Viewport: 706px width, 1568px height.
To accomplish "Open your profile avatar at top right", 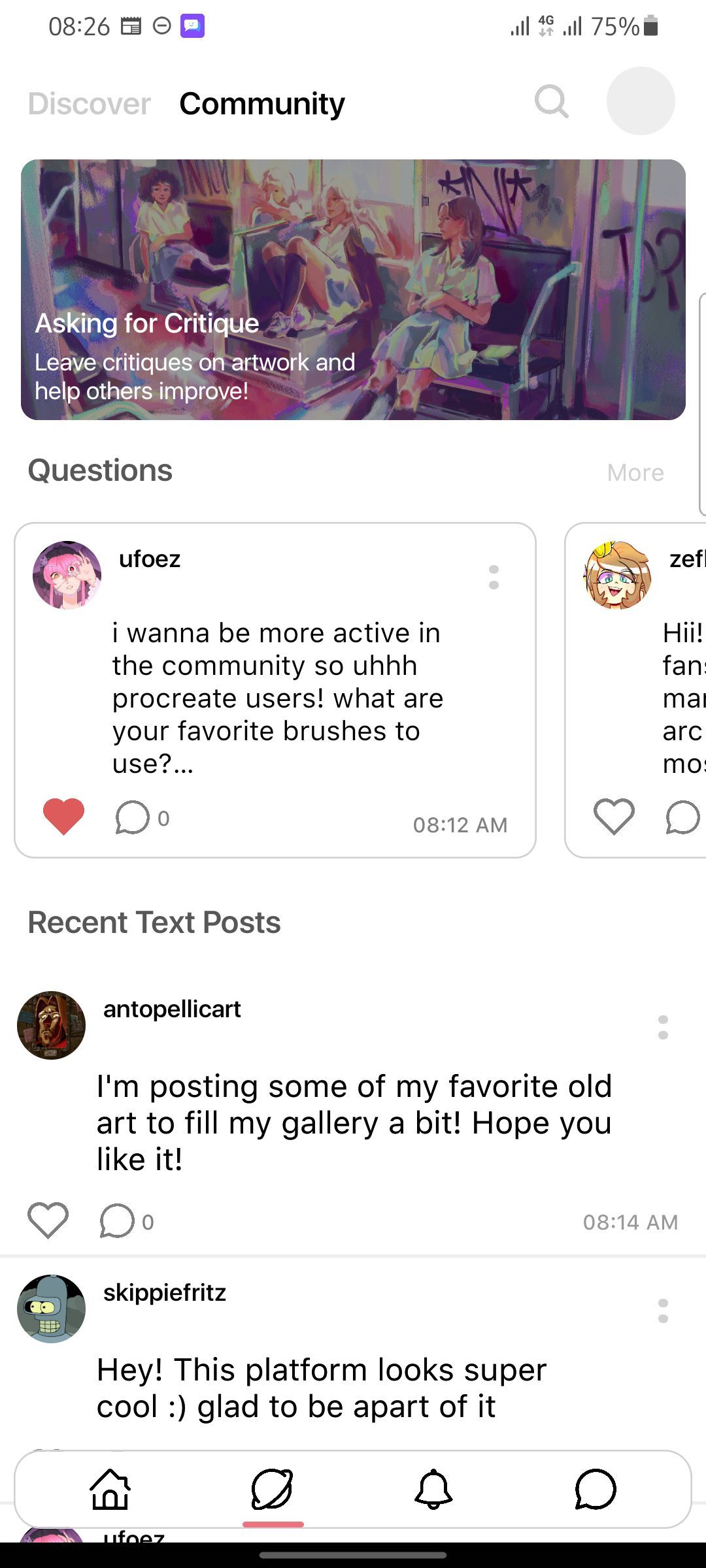I will pyautogui.click(x=640, y=101).
